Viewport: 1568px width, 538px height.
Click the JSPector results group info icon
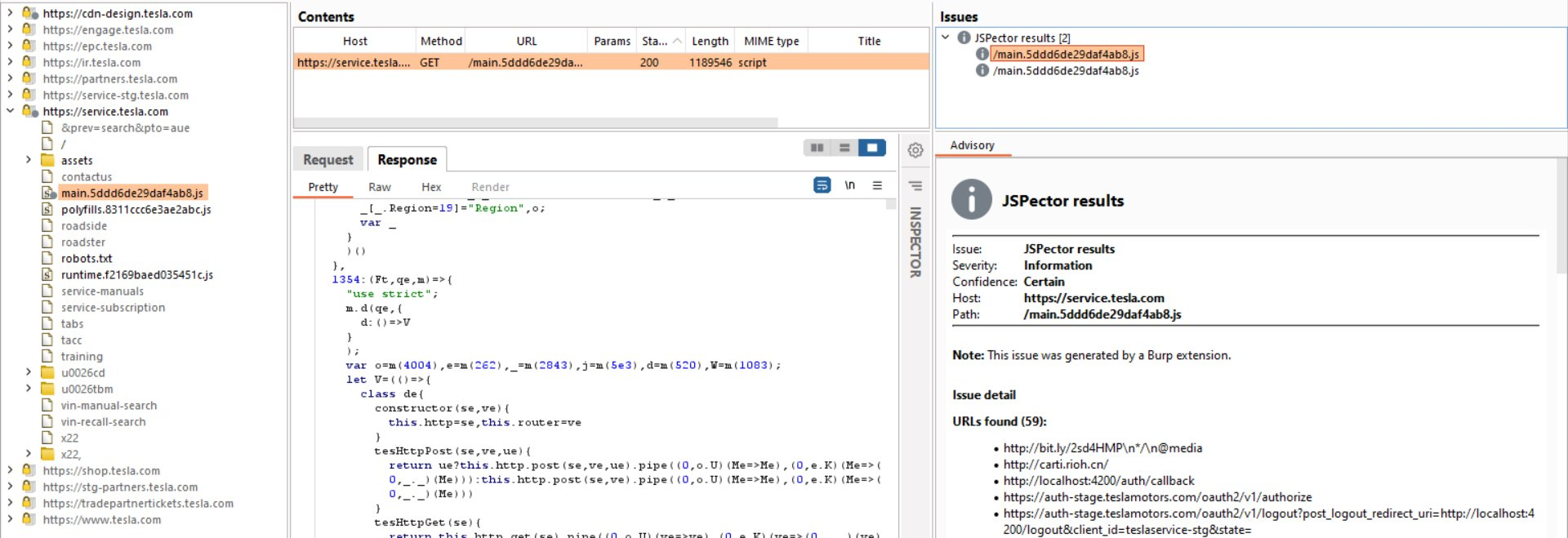(964, 38)
